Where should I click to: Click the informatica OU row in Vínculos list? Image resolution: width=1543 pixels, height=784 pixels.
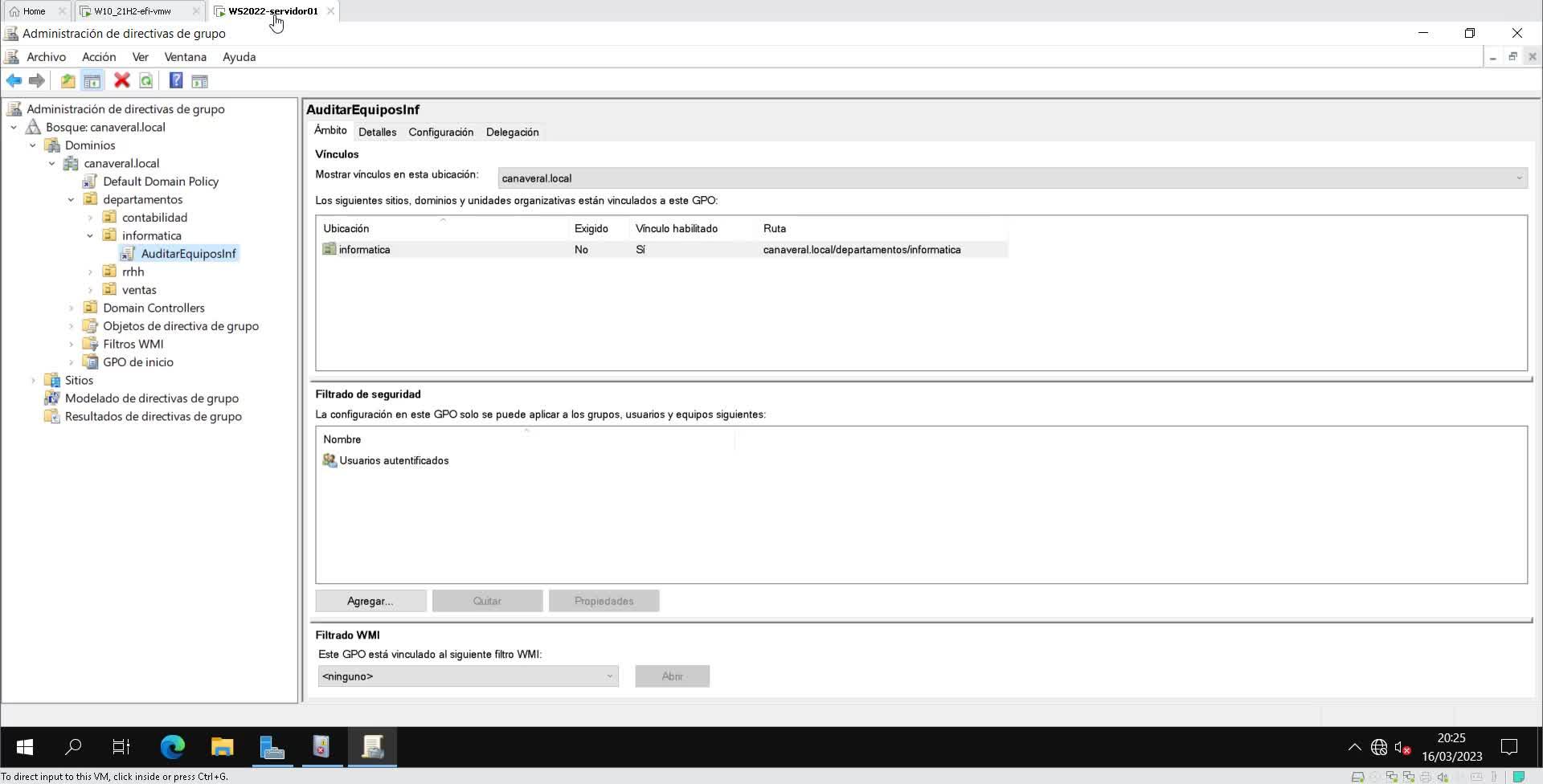click(662, 250)
